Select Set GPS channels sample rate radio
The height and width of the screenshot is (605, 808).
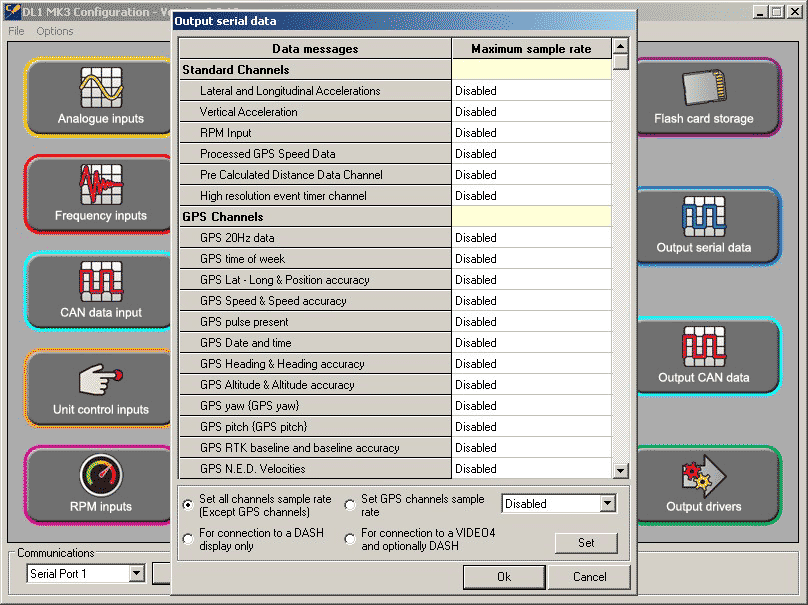click(x=350, y=505)
